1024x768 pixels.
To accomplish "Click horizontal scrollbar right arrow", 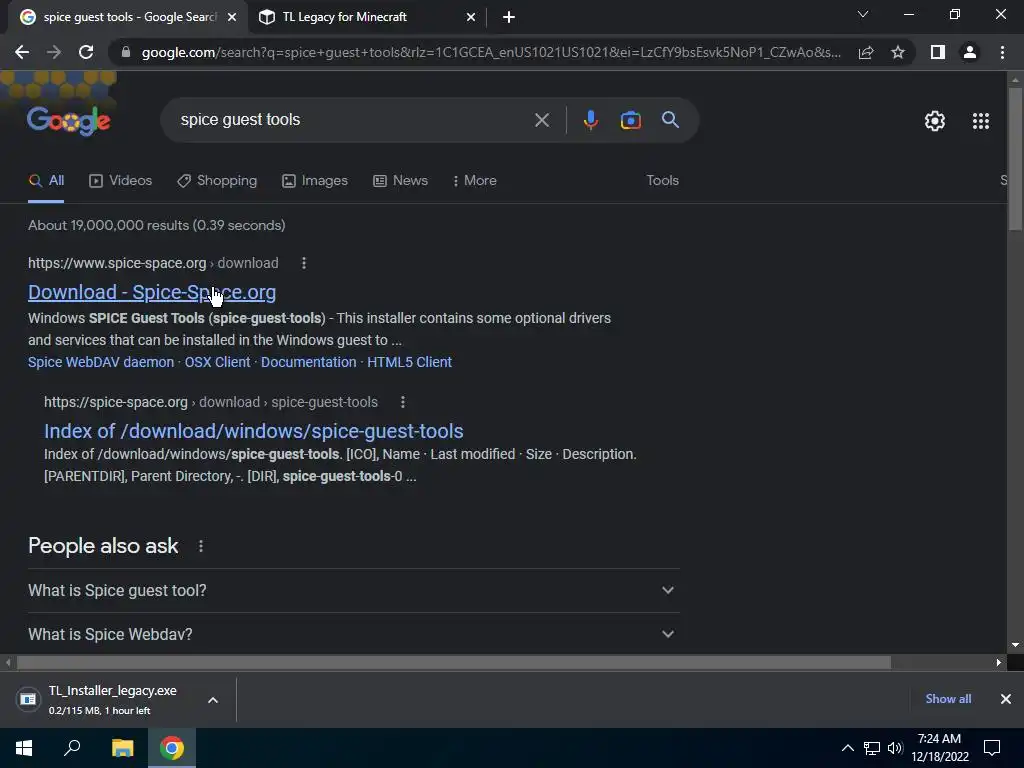I will coord(999,663).
